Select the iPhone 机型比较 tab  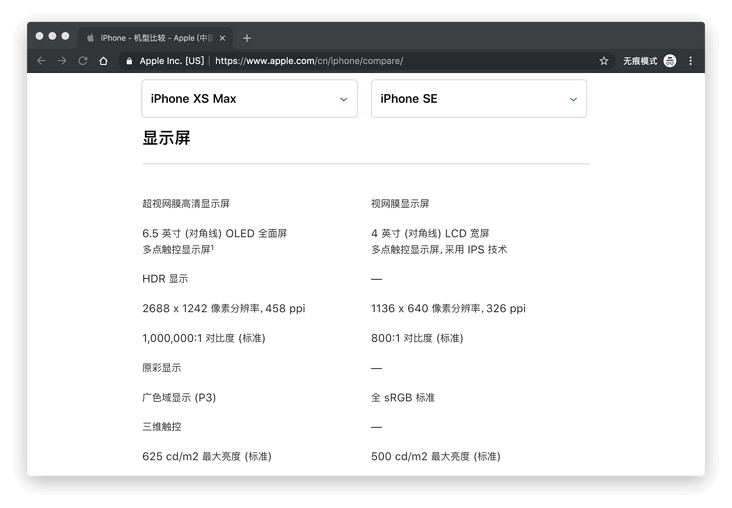coord(155,38)
